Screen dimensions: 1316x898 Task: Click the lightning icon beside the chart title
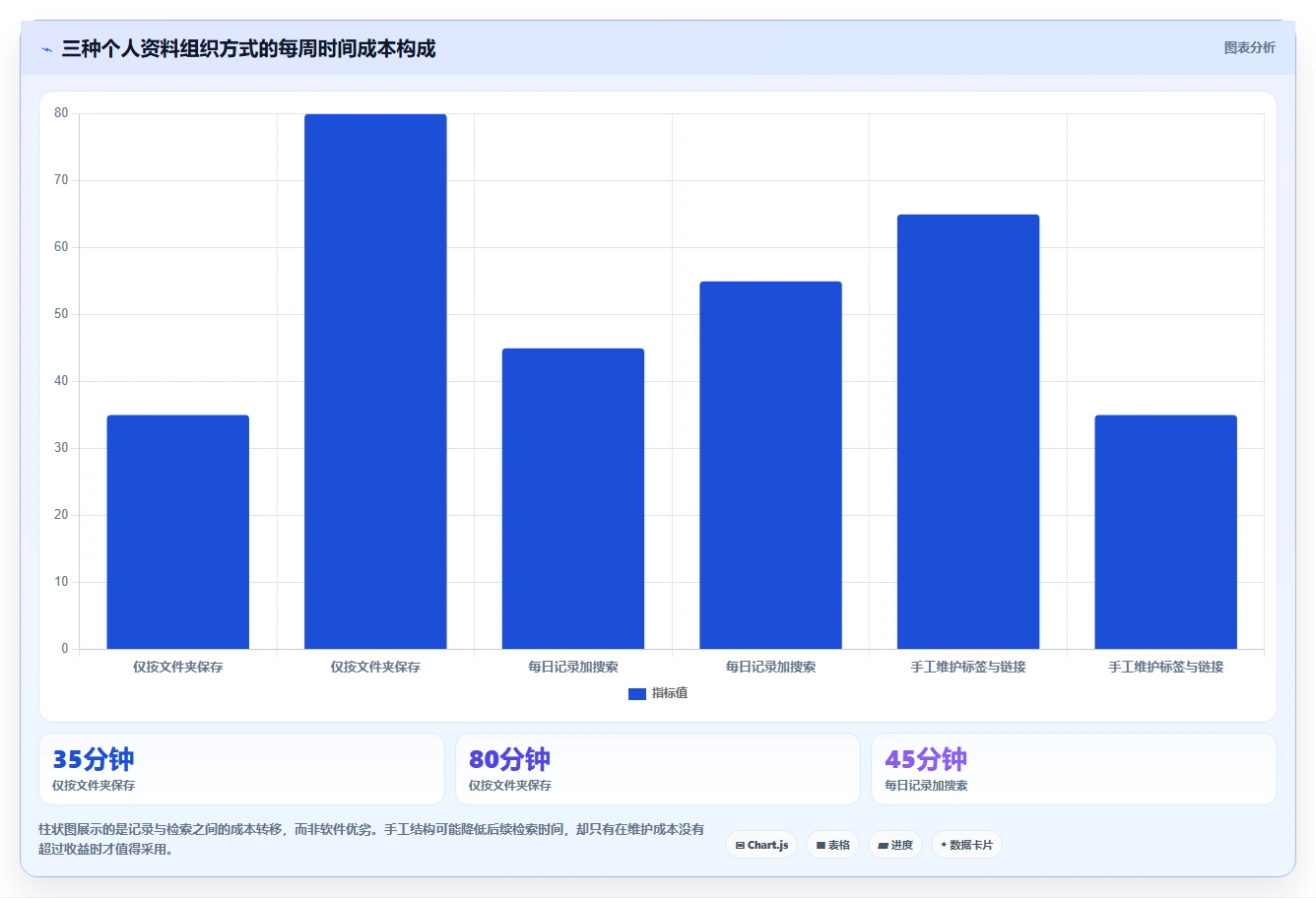tap(46, 49)
